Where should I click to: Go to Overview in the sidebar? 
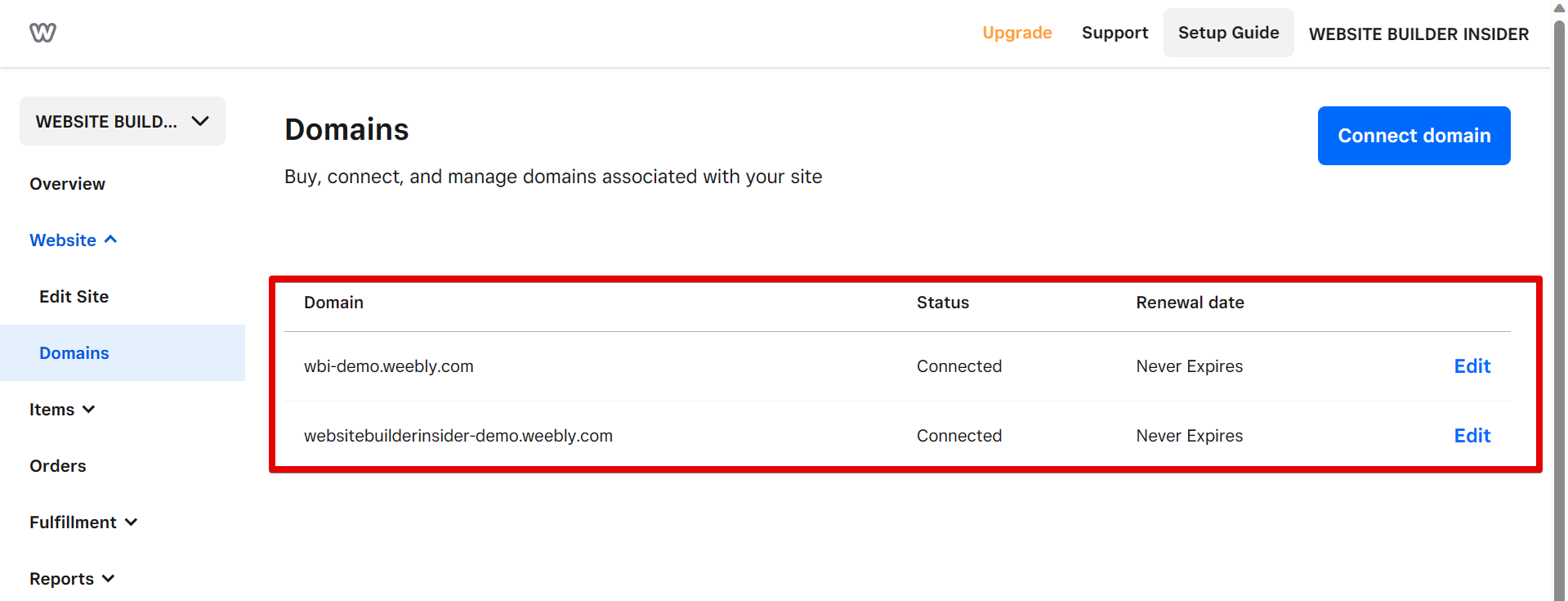(x=67, y=184)
